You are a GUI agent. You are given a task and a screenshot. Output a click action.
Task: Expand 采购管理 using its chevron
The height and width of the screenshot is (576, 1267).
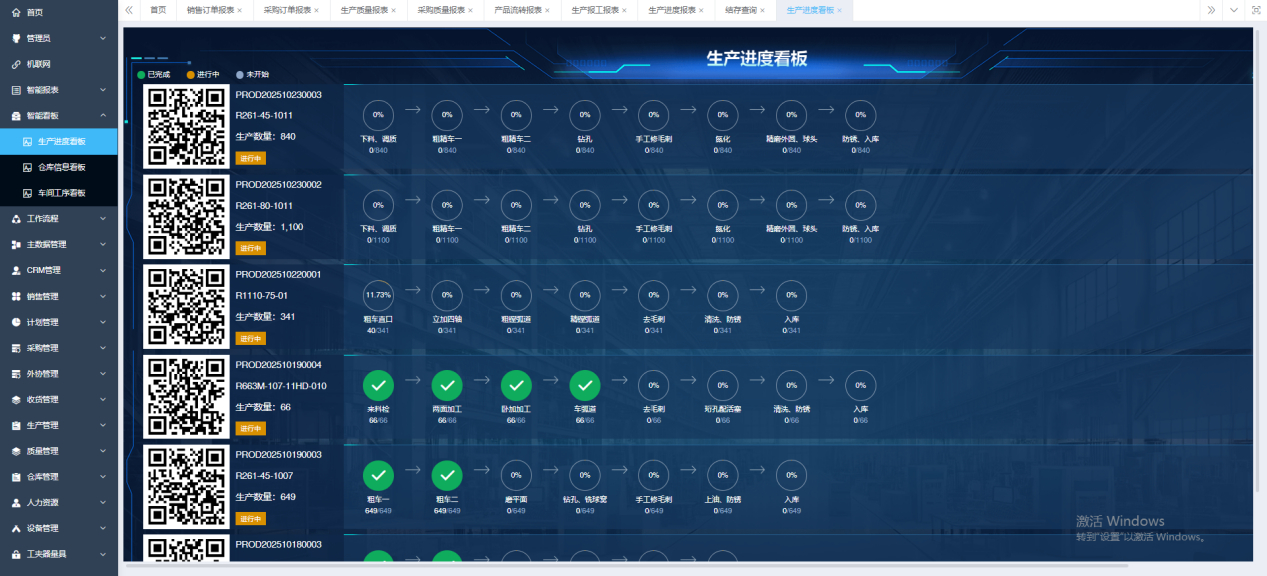point(103,348)
